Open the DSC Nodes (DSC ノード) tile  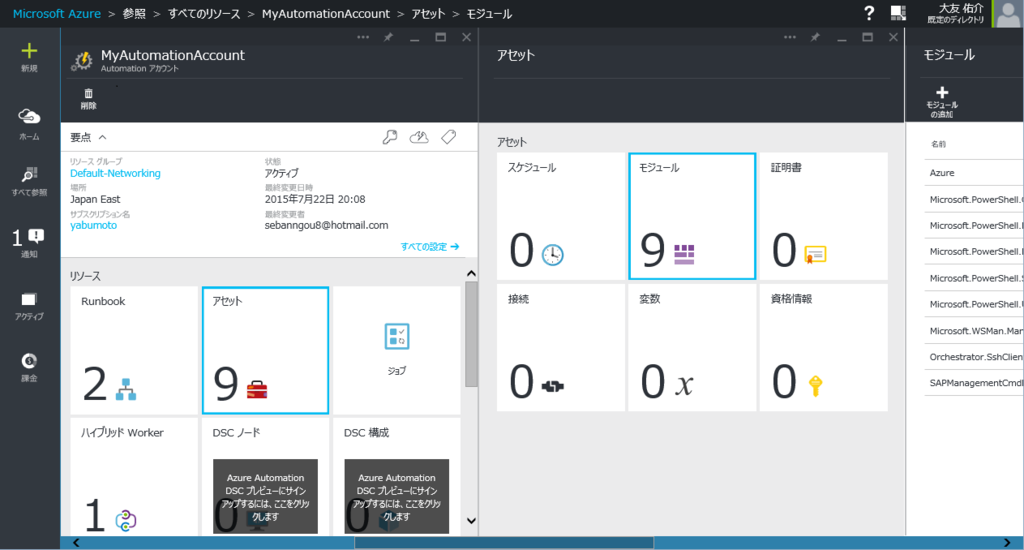coord(265,477)
